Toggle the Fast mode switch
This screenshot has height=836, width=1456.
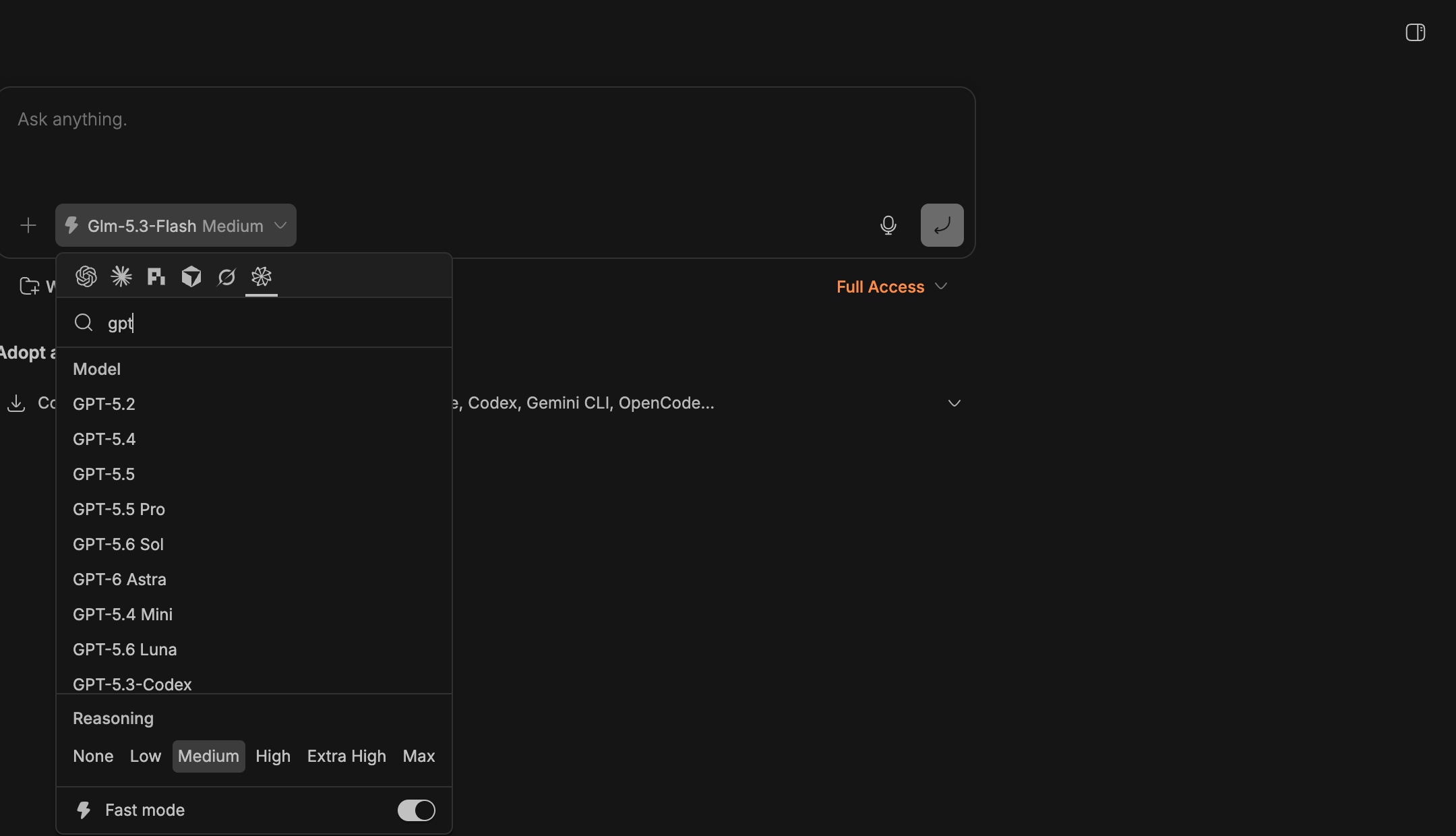417,810
